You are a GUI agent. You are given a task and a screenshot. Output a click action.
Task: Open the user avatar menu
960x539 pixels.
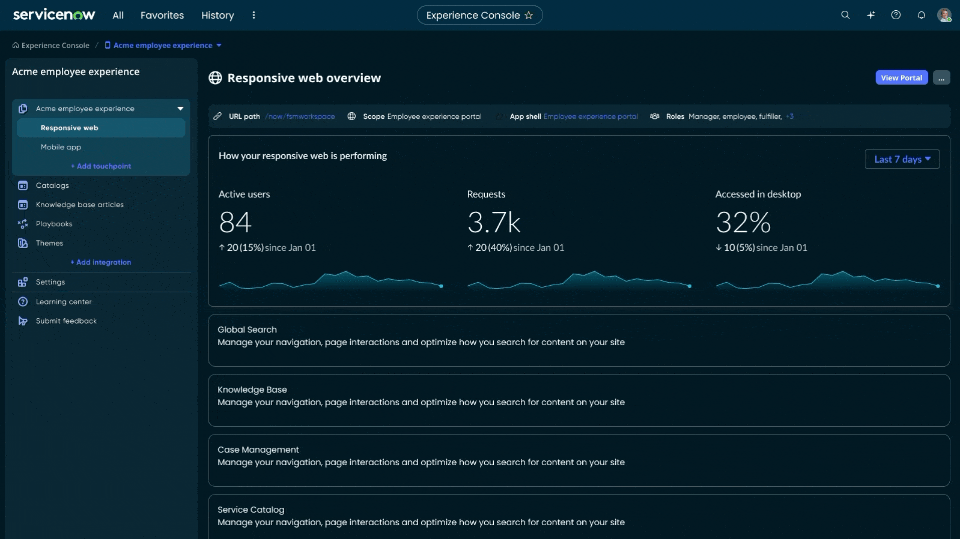[x=944, y=15]
